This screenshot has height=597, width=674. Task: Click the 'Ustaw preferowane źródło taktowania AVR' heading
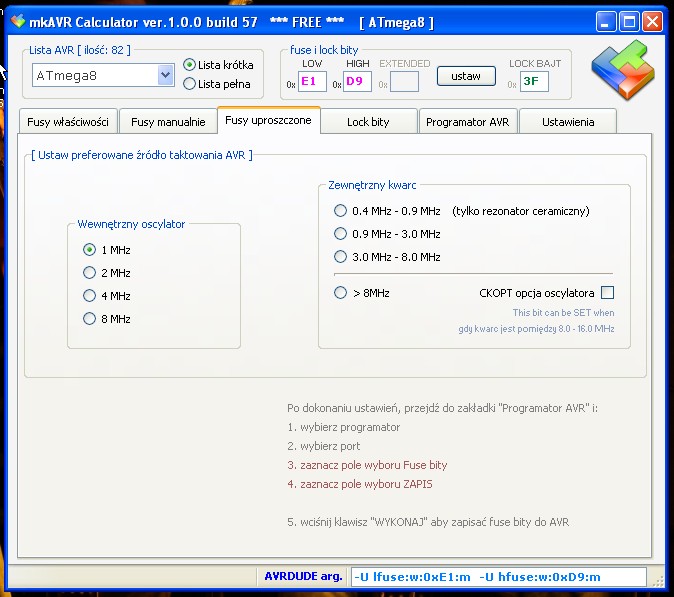[142, 155]
